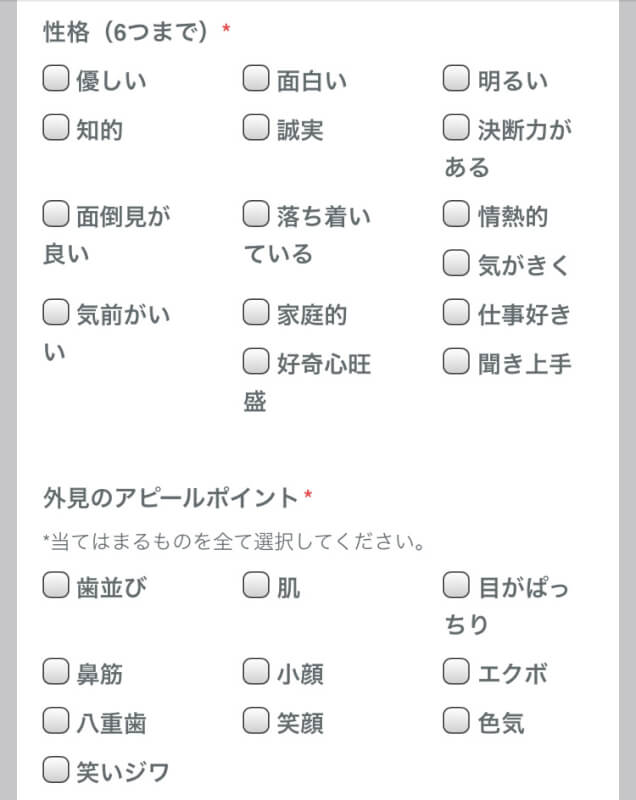636x800 pixels.
Task: Check 仕事好き in the traits list
Action: click(x=456, y=314)
